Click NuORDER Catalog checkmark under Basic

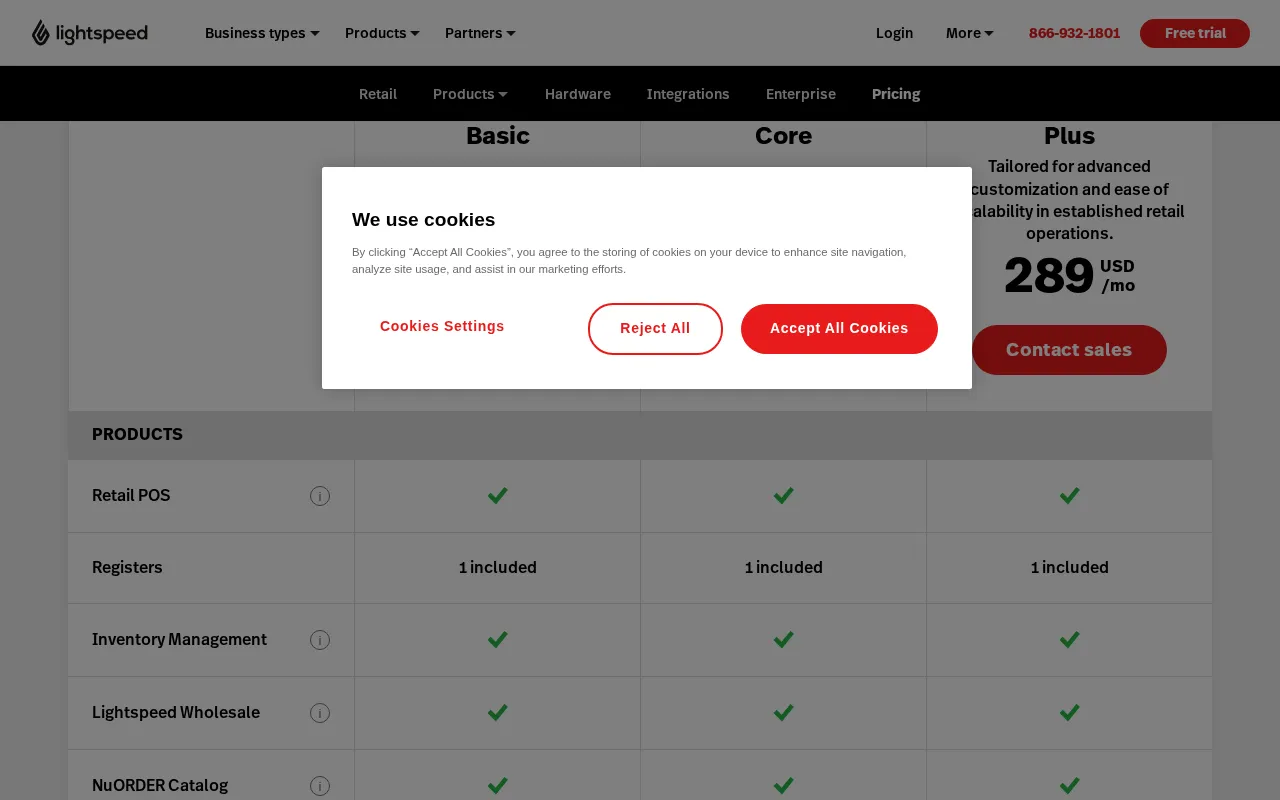tap(498, 785)
